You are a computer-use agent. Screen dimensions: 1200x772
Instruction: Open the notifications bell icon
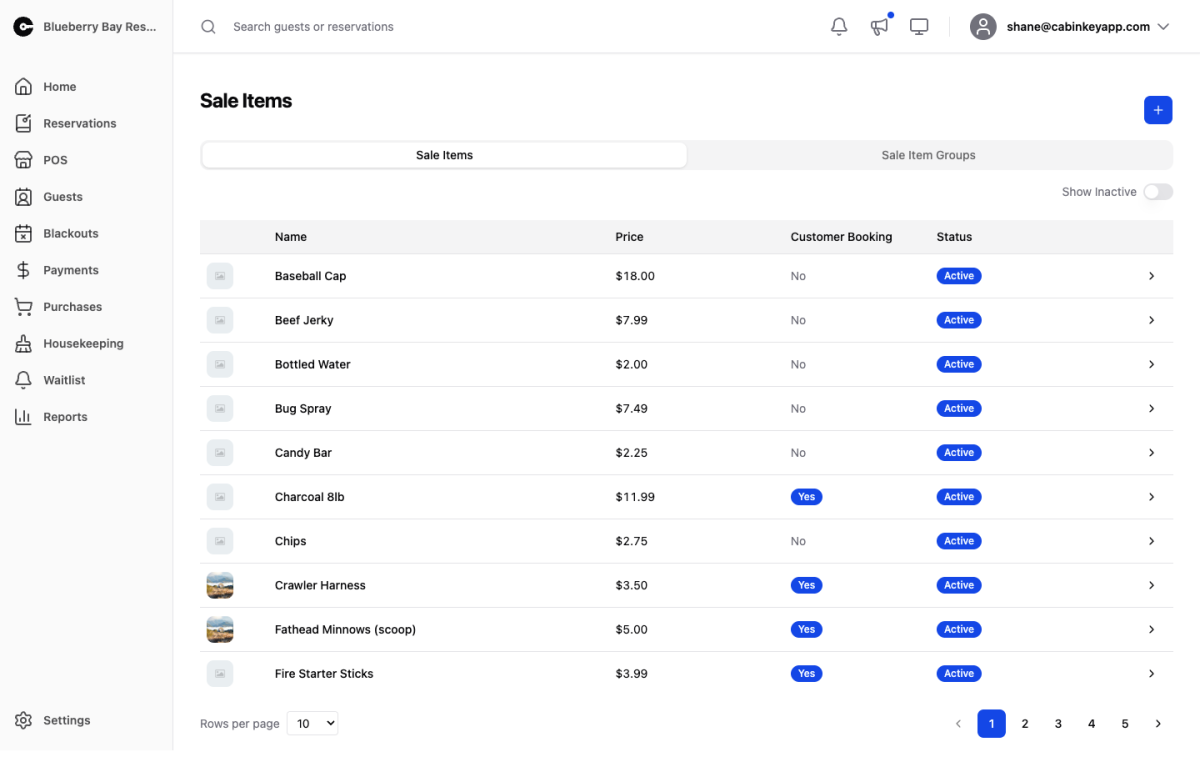[x=839, y=27]
